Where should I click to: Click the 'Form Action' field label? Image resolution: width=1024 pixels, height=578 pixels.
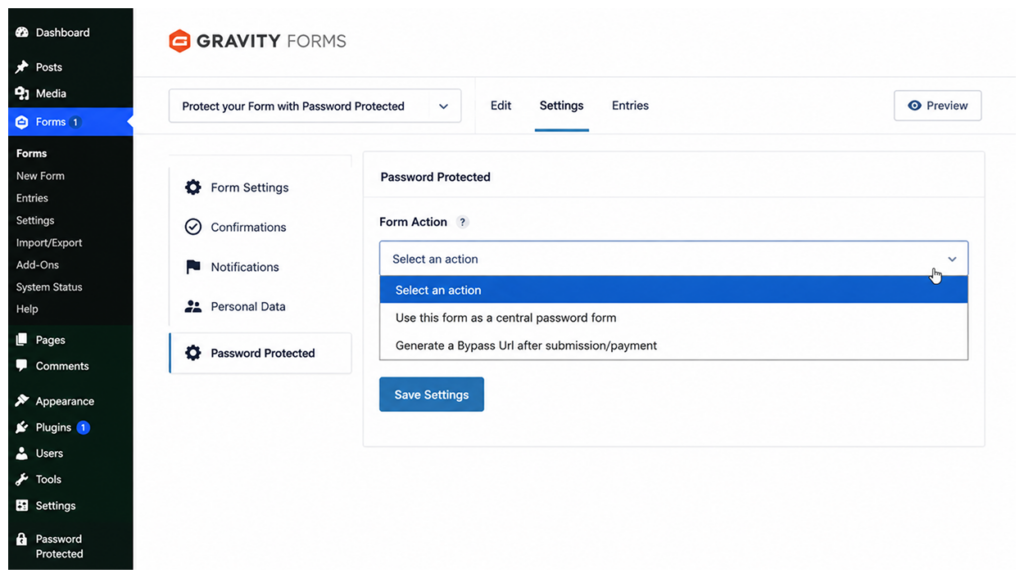(x=413, y=222)
